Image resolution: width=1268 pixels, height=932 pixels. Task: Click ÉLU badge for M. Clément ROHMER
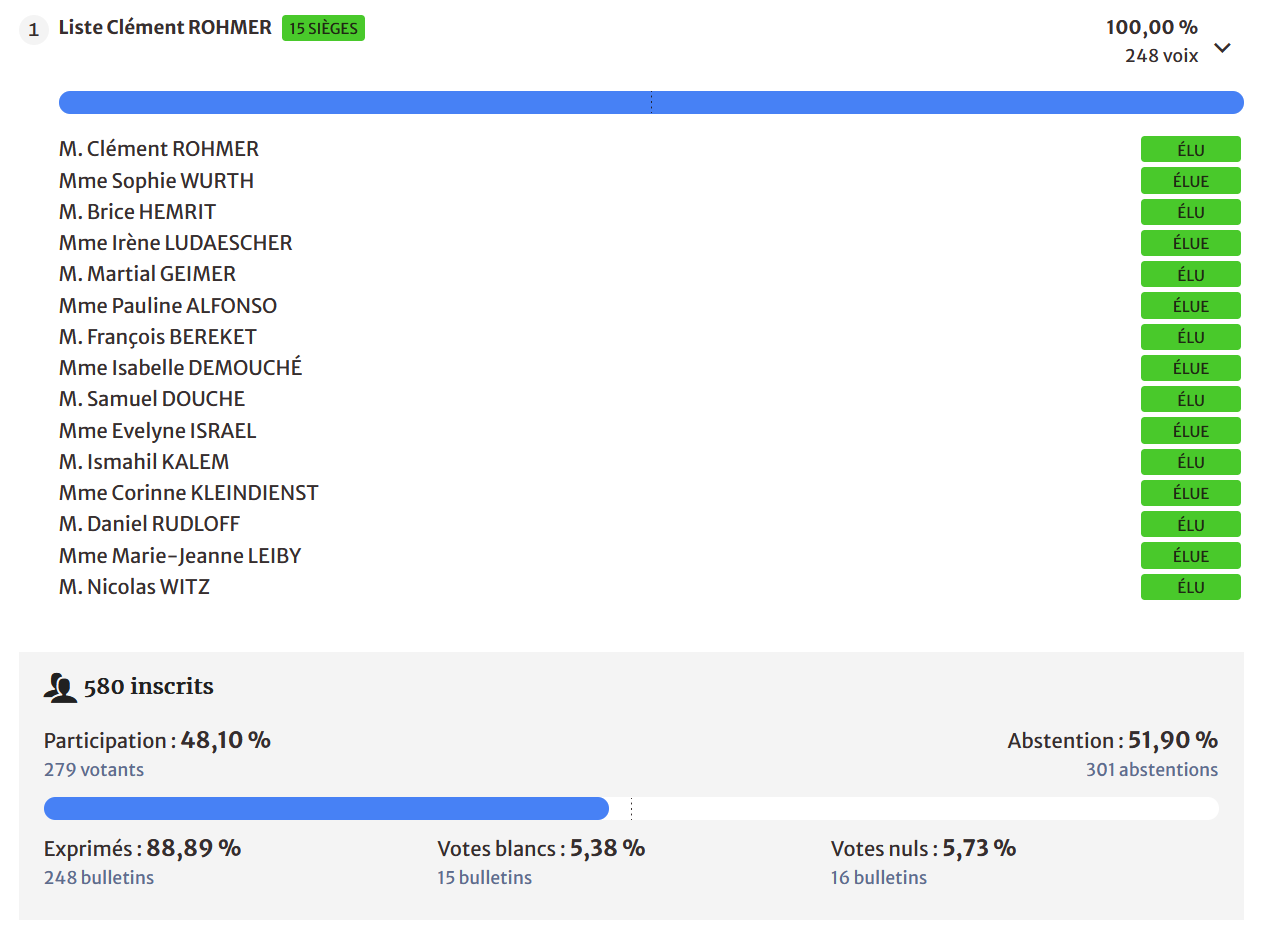[x=1190, y=150]
